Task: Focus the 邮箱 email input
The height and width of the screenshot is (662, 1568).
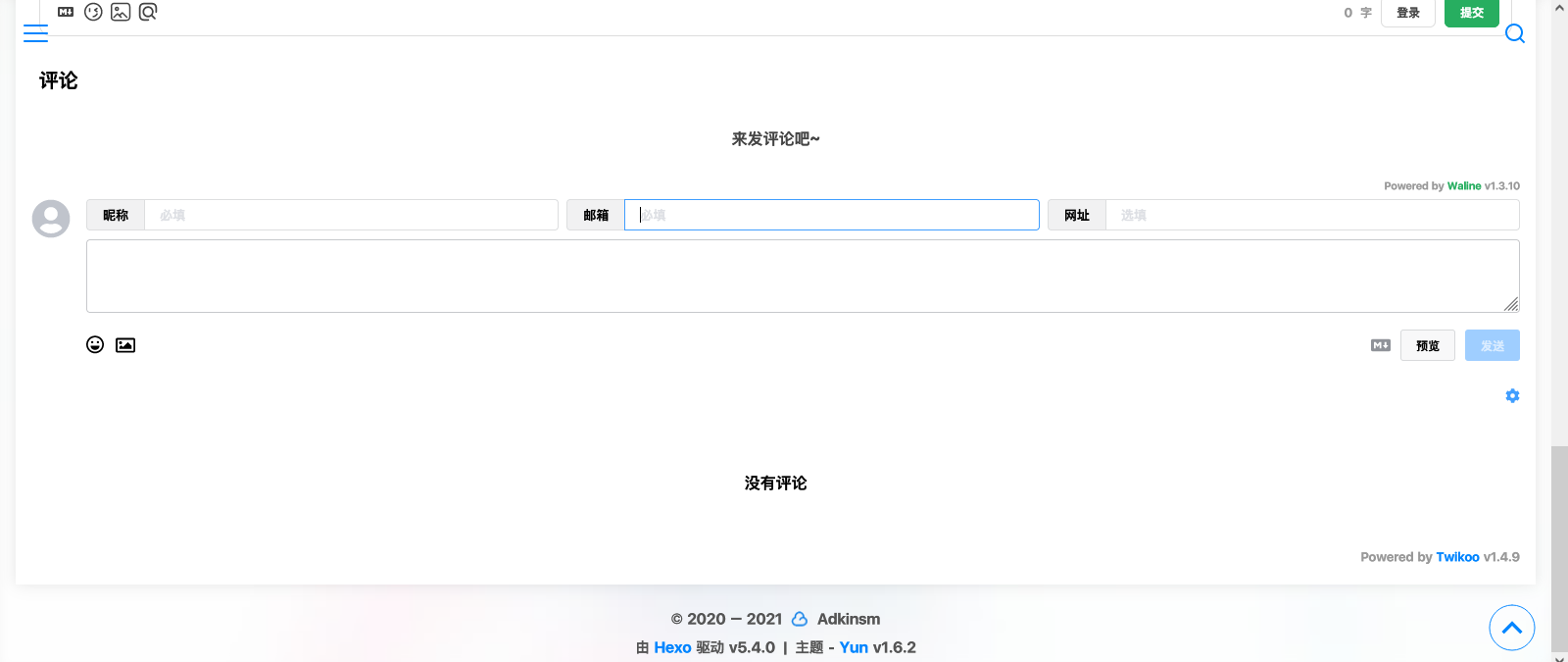Action: pos(831,215)
